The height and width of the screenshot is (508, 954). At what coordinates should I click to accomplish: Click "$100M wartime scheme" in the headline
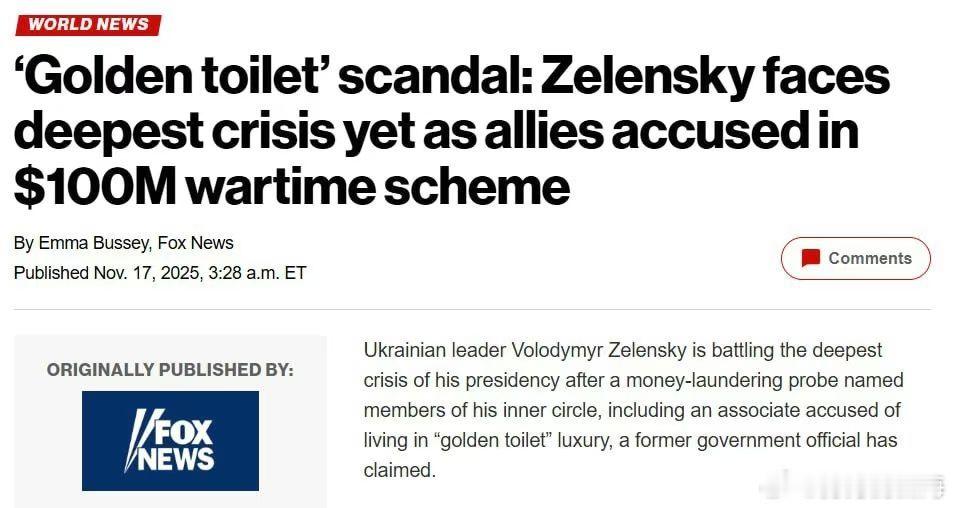click(x=290, y=186)
